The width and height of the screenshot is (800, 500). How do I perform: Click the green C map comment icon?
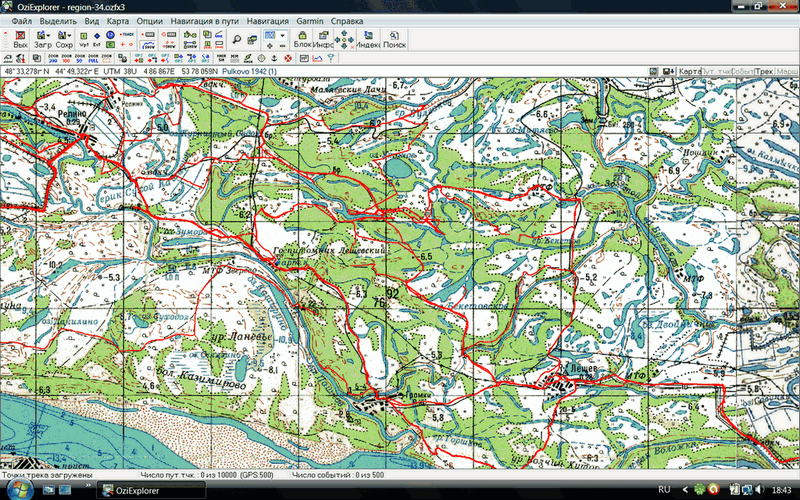(110, 44)
